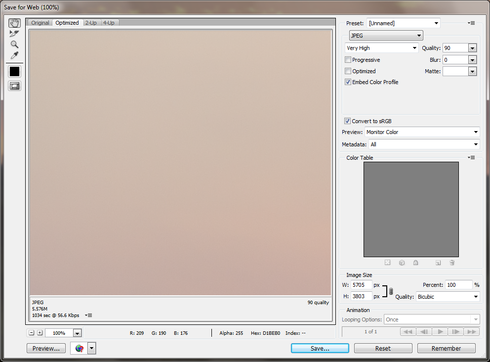Image resolution: width=490 pixels, height=362 pixels.
Task: Enable the Optimized checkbox
Action: [x=348, y=71]
